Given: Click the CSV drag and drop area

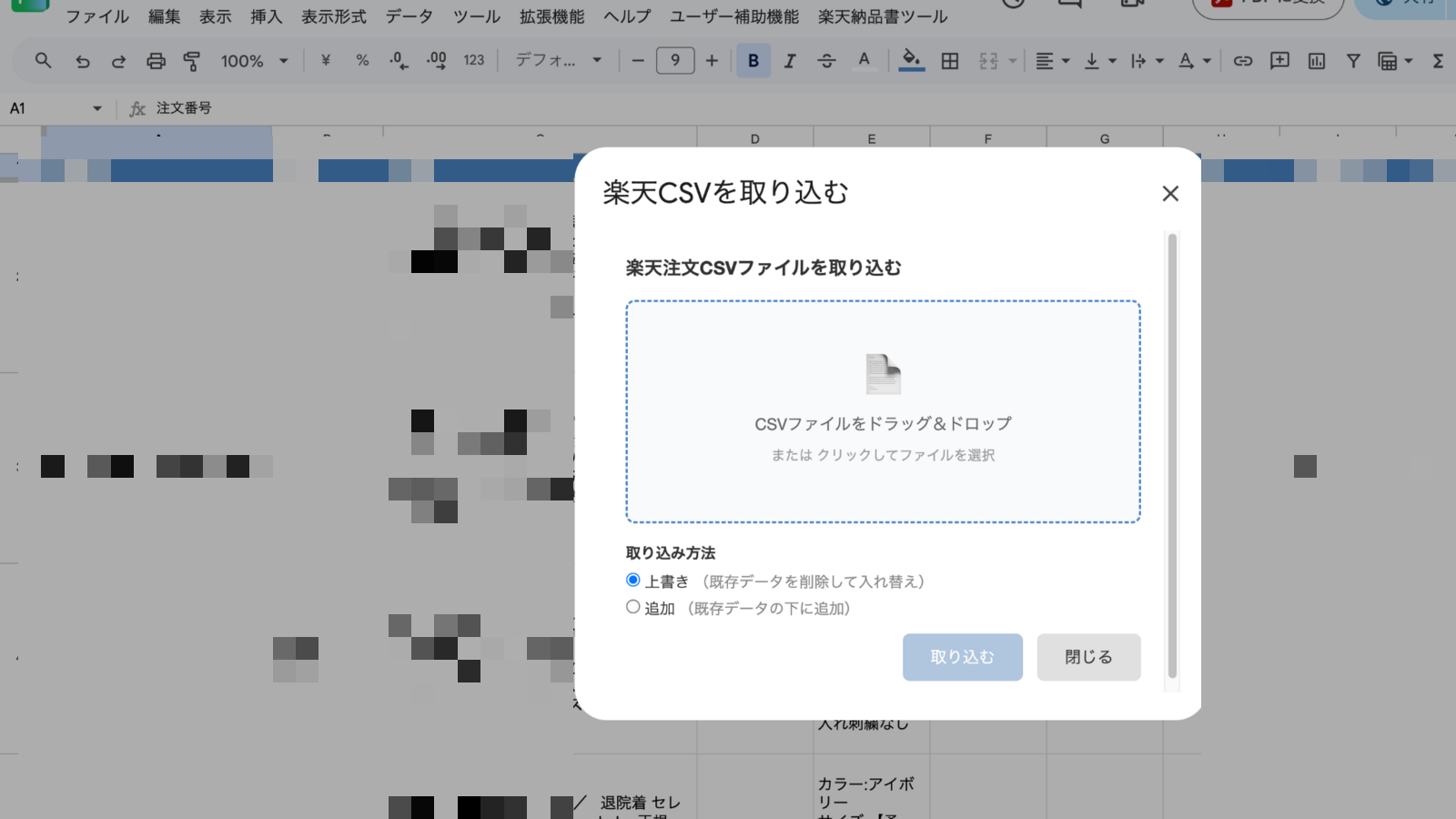Looking at the screenshot, I should 883,411.
